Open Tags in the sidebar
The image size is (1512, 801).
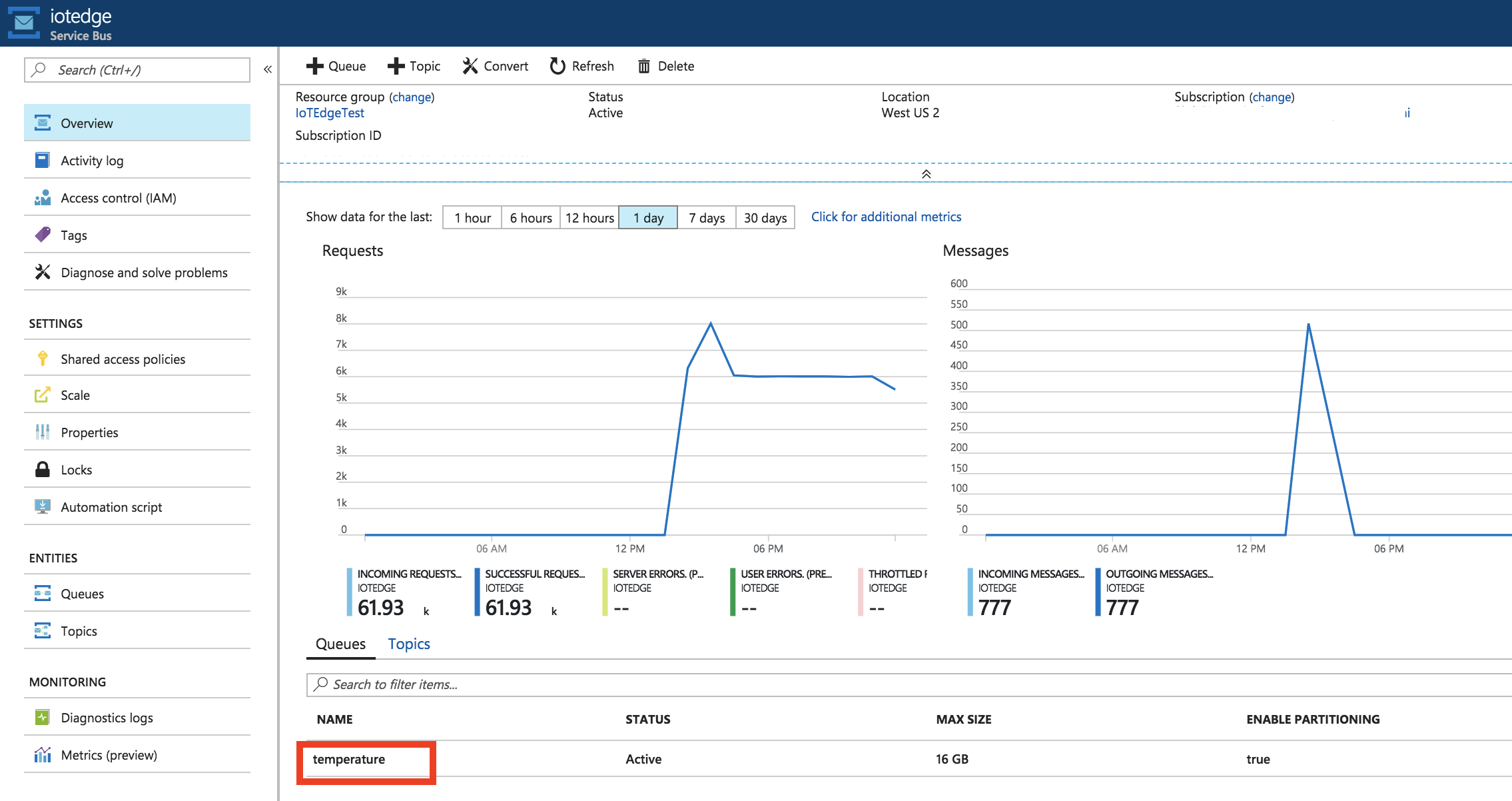tap(137, 235)
